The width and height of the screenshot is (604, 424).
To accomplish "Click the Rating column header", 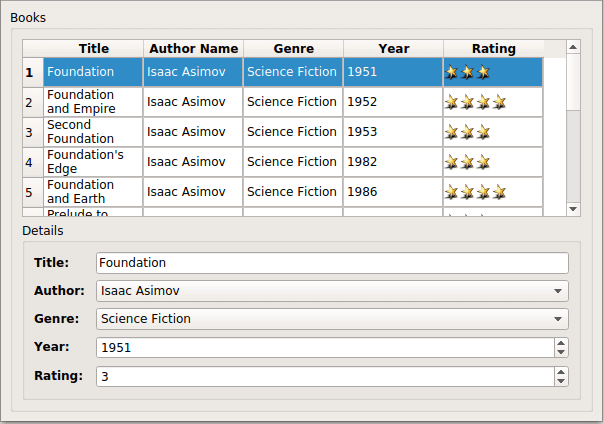I will [x=493, y=48].
